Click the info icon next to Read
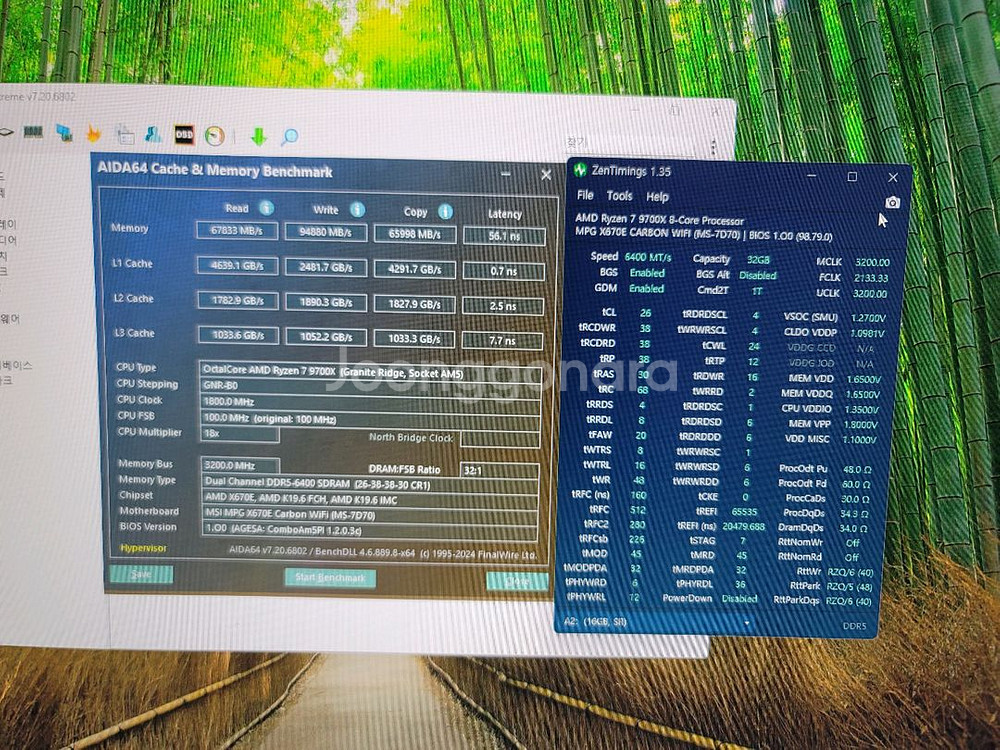This screenshot has height=750, width=1000. coord(267,208)
